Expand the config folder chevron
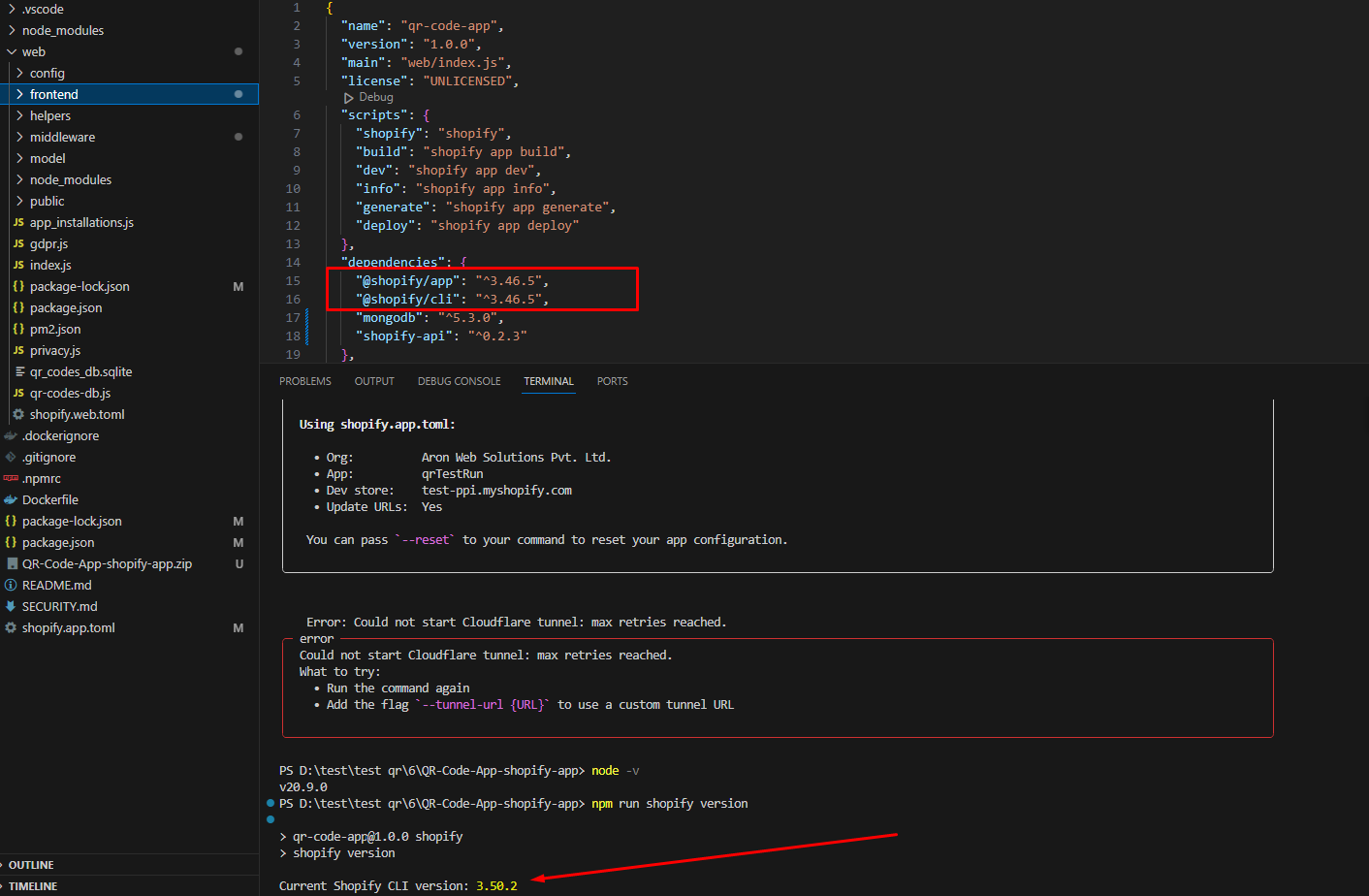1369x896 pixels. [x=19, y=73]
